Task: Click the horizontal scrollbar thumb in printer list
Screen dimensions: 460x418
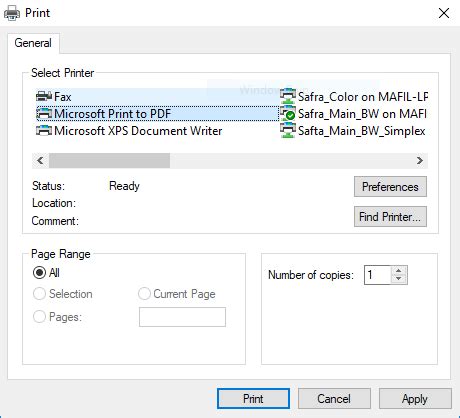Action: [x=109, y=161]
